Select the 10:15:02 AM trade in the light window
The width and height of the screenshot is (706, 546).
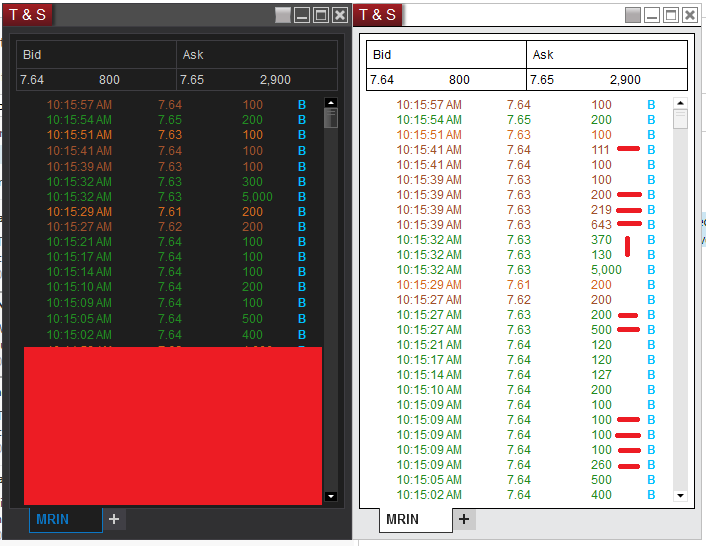click(x=526, y=495)
